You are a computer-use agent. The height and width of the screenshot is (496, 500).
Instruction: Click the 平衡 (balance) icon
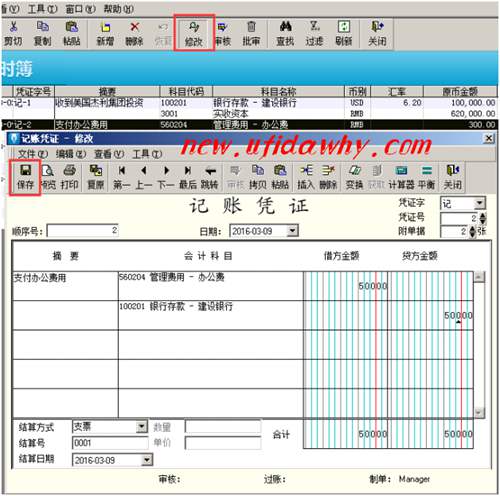[x=427, y=177]
